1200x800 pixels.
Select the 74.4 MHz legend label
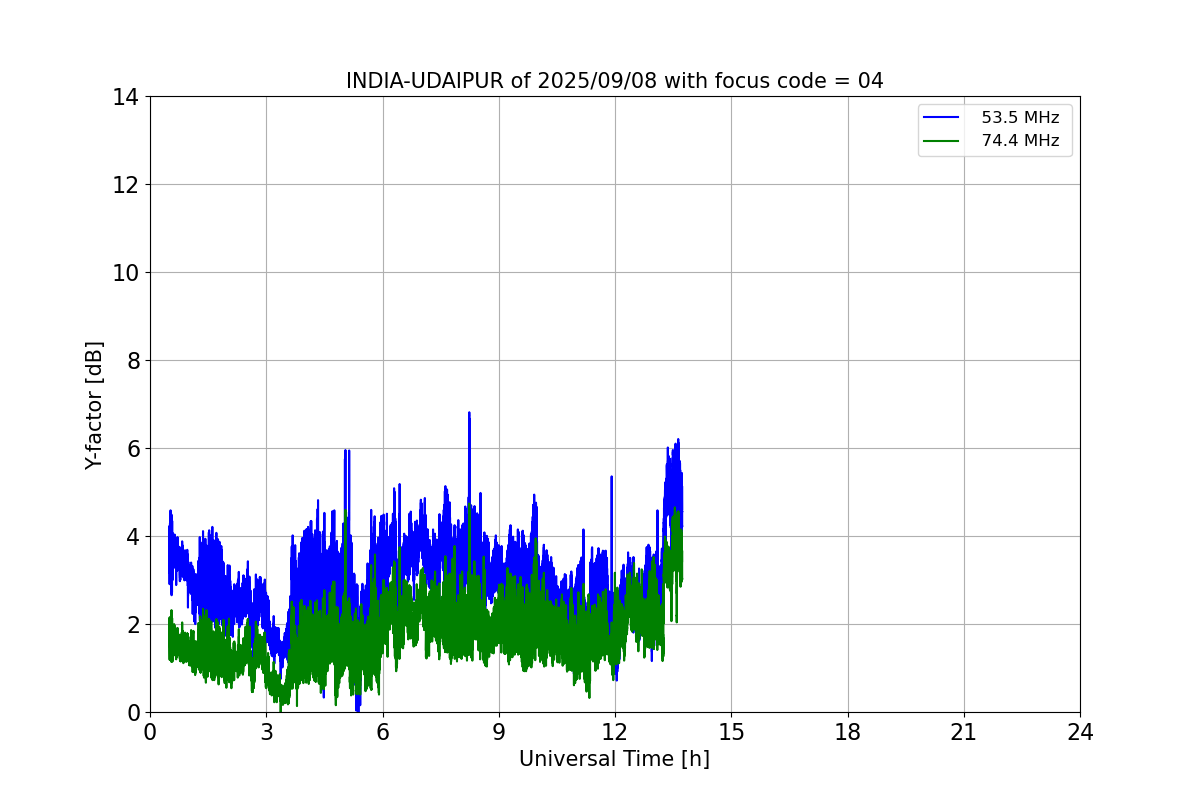tap(1020, 141)
